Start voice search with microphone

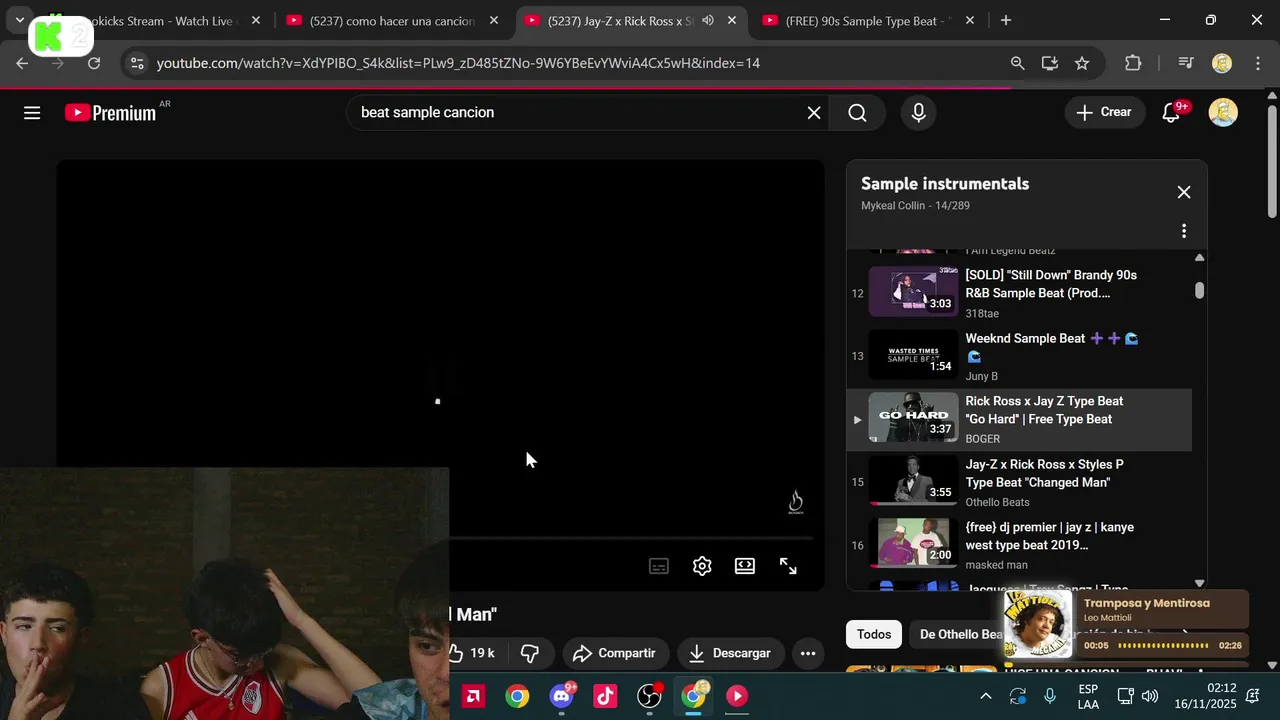[919, 113]
